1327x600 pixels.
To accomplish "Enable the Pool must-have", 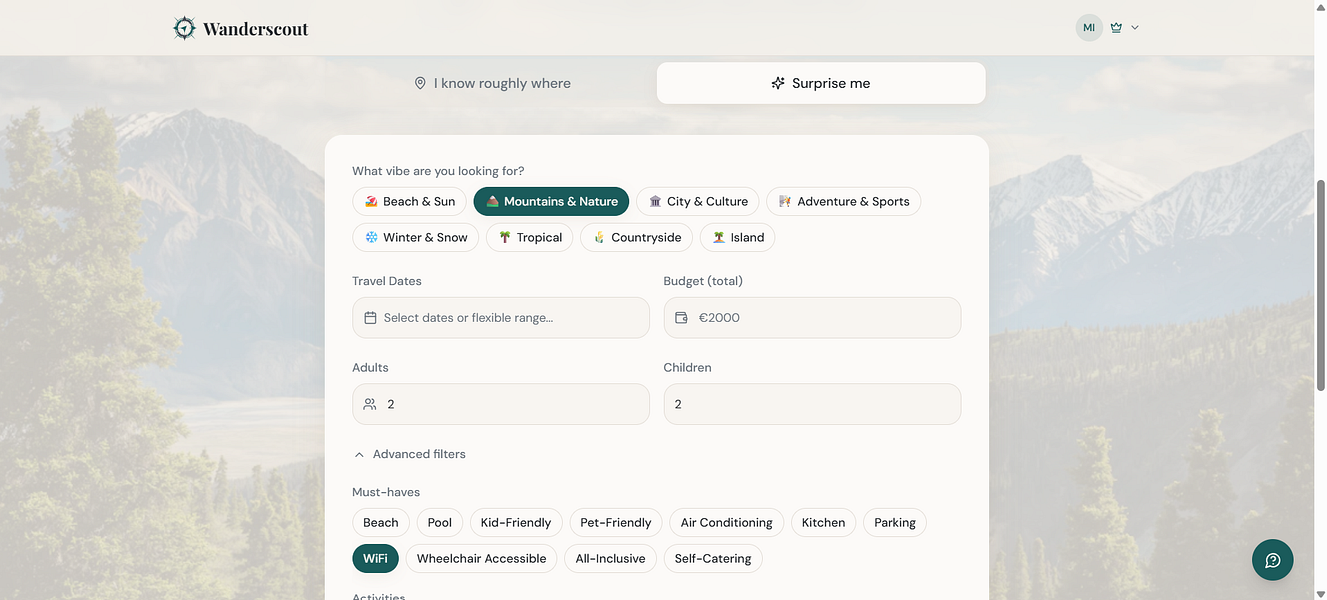I will [440, 522].
